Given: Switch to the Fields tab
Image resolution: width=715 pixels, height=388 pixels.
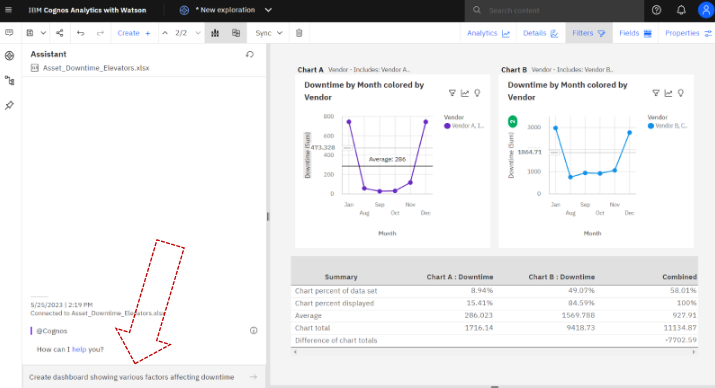Looking at the screenshot, I should [x=635, y=33].
